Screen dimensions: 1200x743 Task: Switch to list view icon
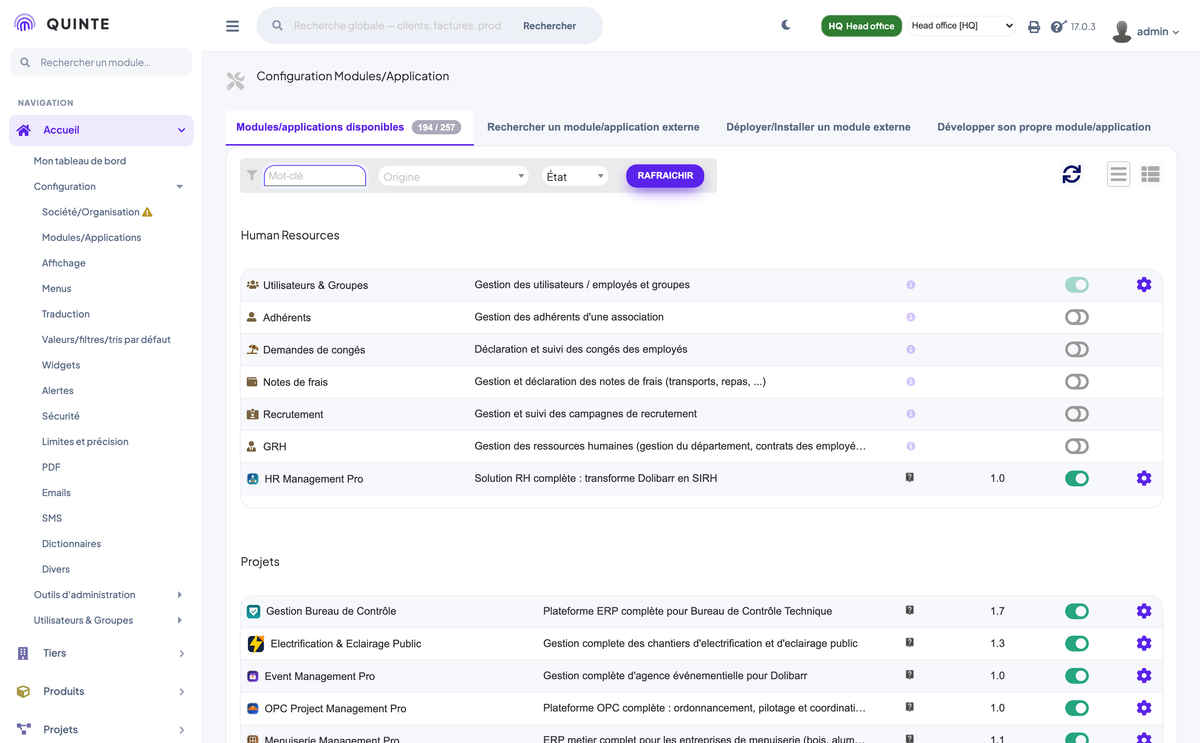(1118, 174)
